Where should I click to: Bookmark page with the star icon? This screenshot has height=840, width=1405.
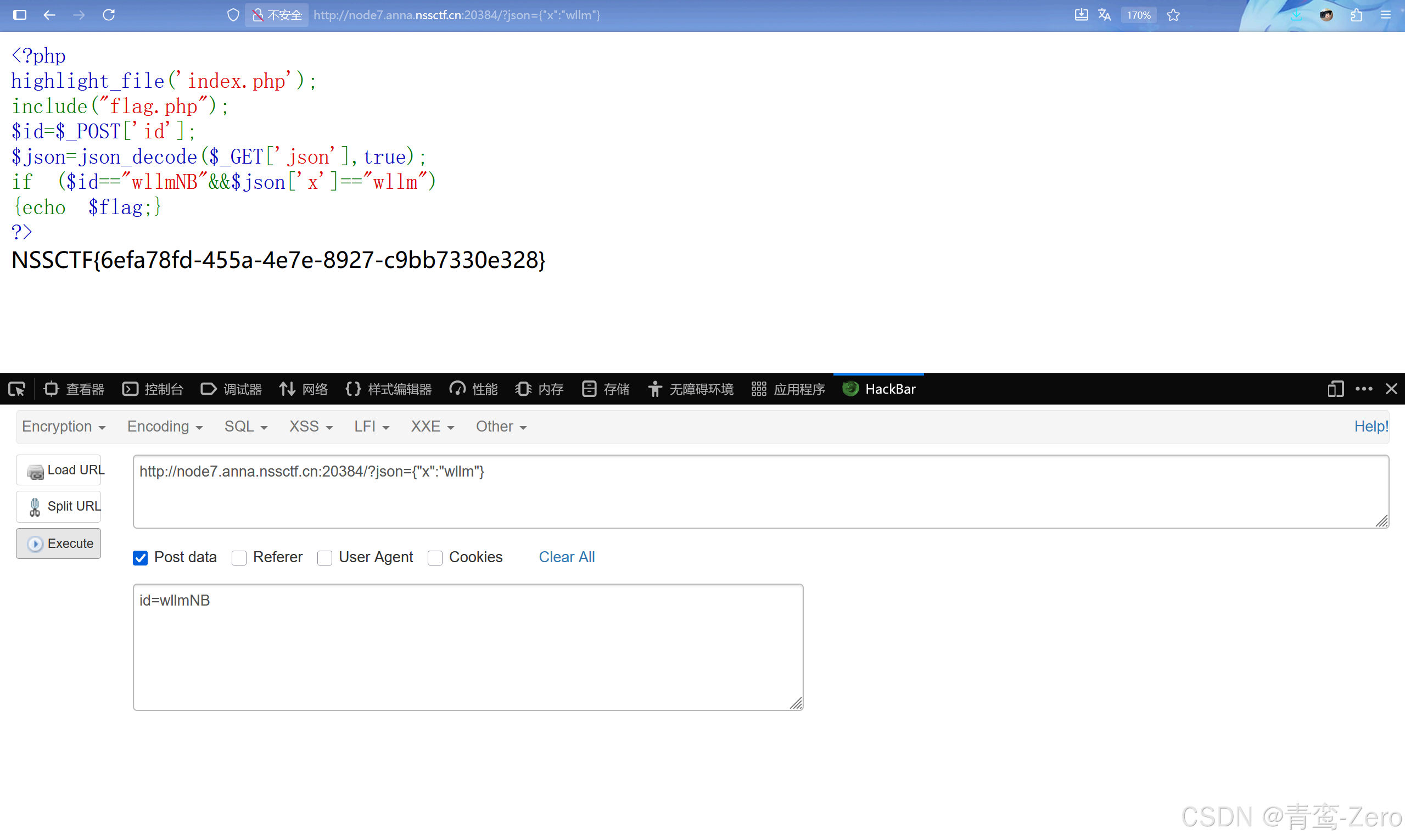click(x=1173, y=15)
